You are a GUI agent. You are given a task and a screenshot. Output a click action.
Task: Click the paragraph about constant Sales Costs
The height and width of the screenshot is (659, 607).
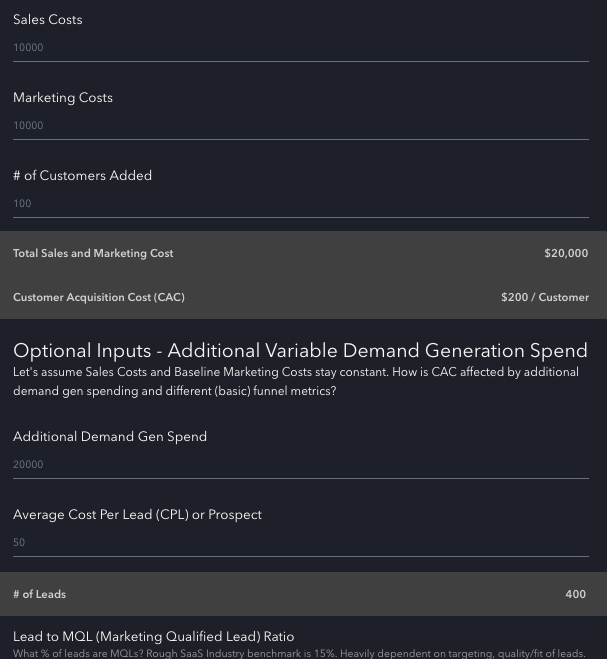coord(295,381)
